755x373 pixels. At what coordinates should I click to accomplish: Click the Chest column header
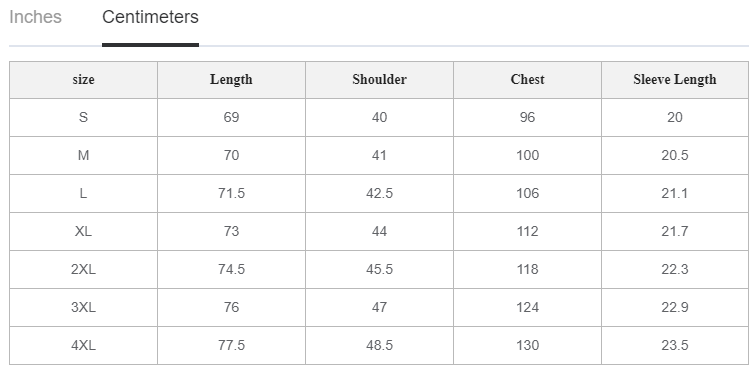point(527,79)
